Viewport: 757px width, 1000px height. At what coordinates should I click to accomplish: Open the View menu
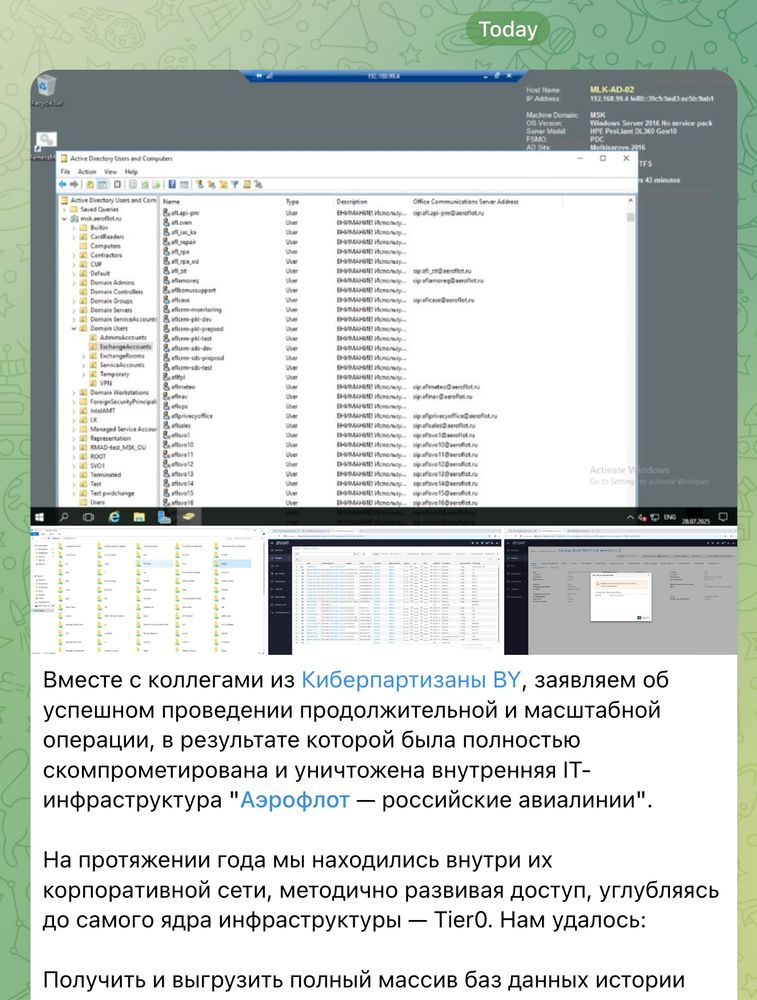coord(110,172)
